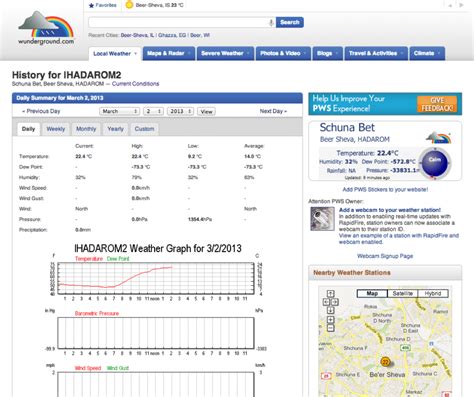Image resolution: width=474 pixels, height=397 pixels.
Task: Click into the city search field
Action: pos(178,22)
